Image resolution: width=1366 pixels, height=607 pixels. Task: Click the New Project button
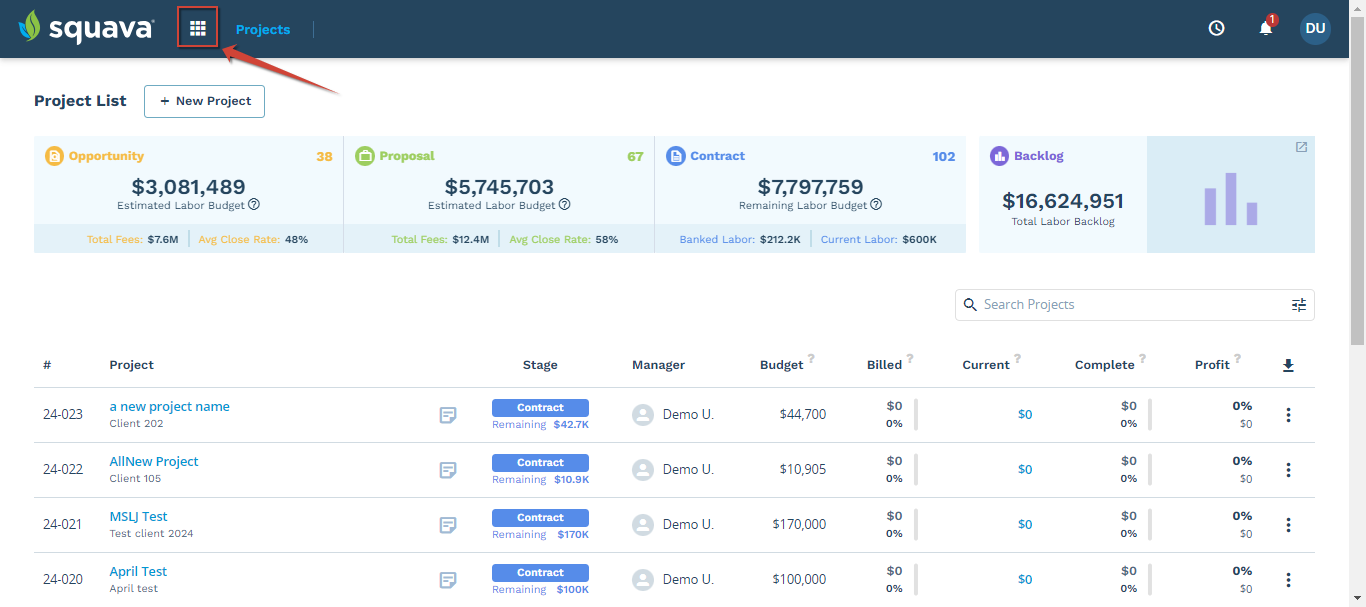[x=205, y=101]
